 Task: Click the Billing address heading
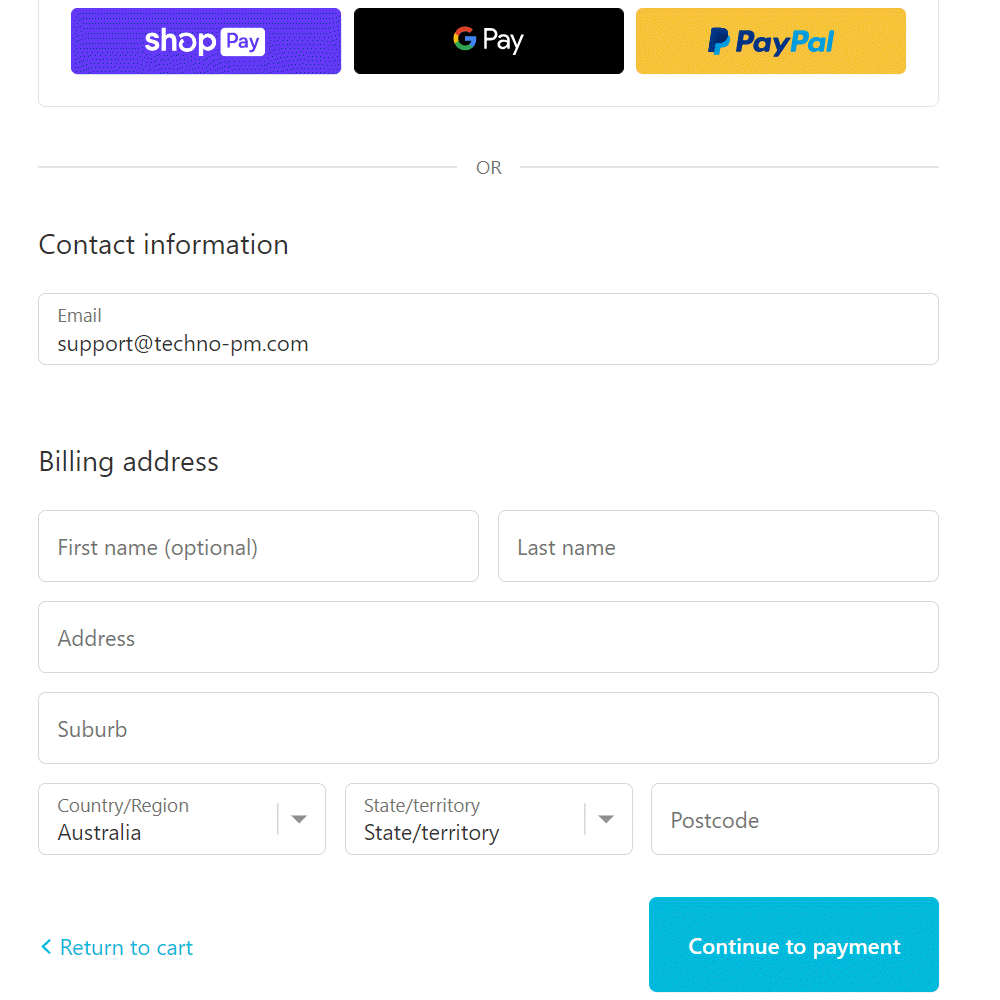(128, 461)
